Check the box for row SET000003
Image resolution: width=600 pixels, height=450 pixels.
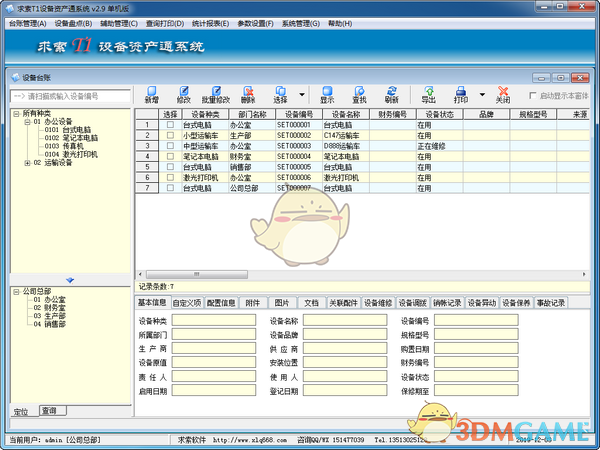(x=170, y=146)
